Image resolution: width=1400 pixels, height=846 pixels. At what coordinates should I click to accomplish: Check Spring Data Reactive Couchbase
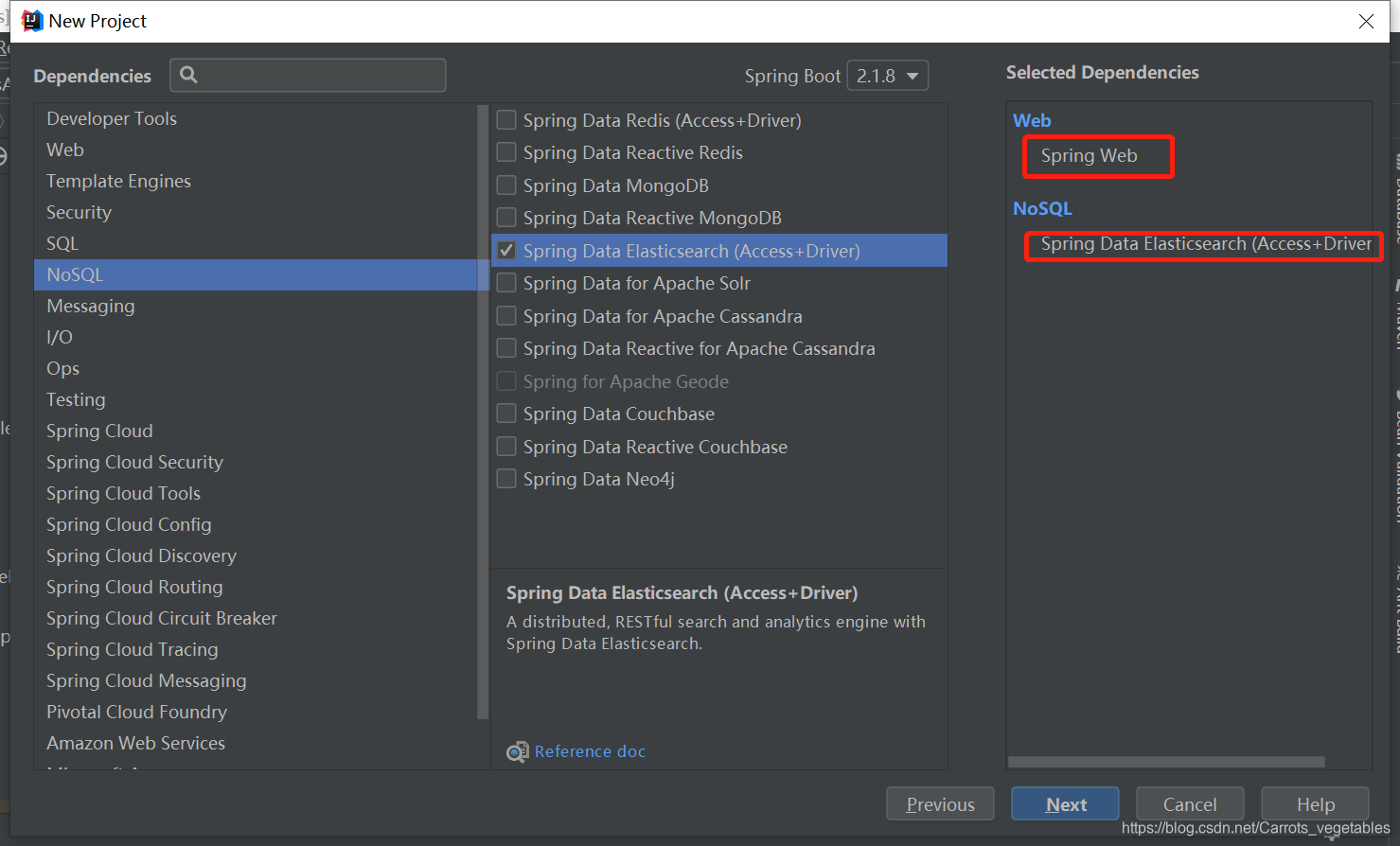pyautogui.click(x=506, y=447)
